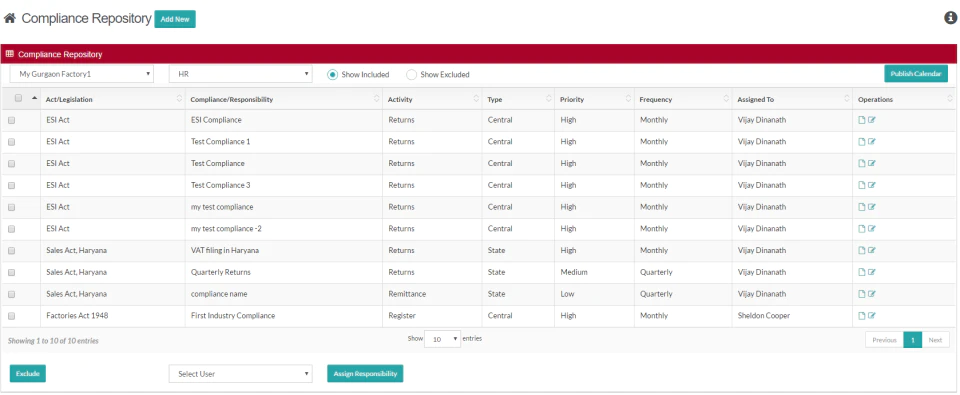This screenshot has height=395, width=960.
Task: Open the Show 10 entries dropdown
Action: click(x=442, y=339)
